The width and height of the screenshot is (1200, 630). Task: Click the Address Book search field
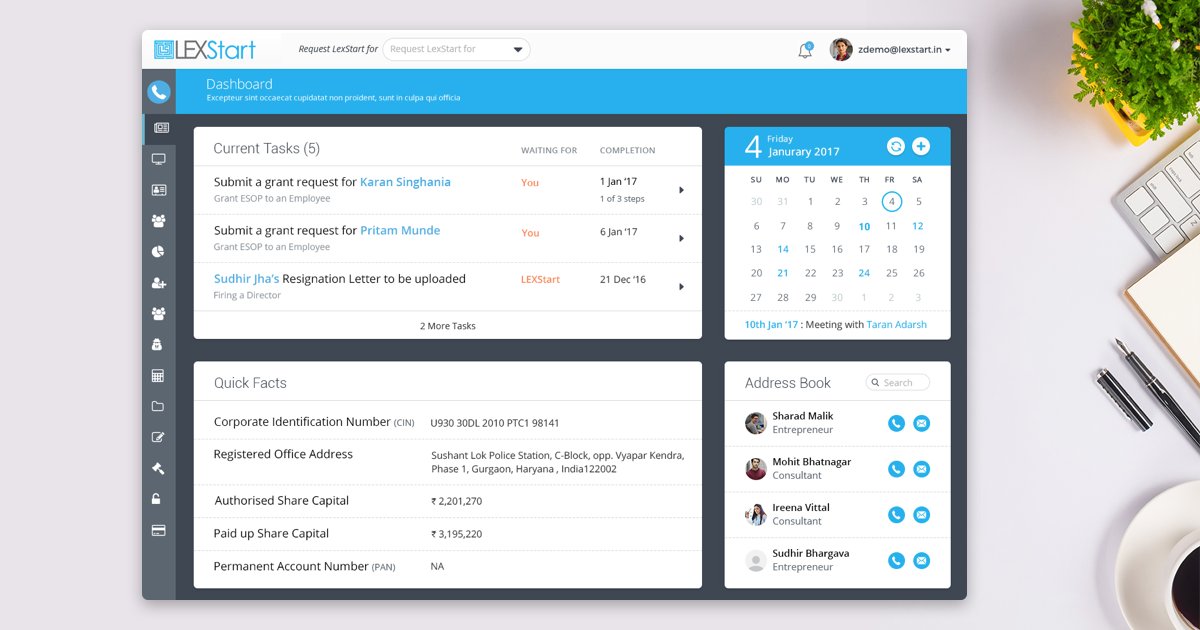tap(898, 382)
